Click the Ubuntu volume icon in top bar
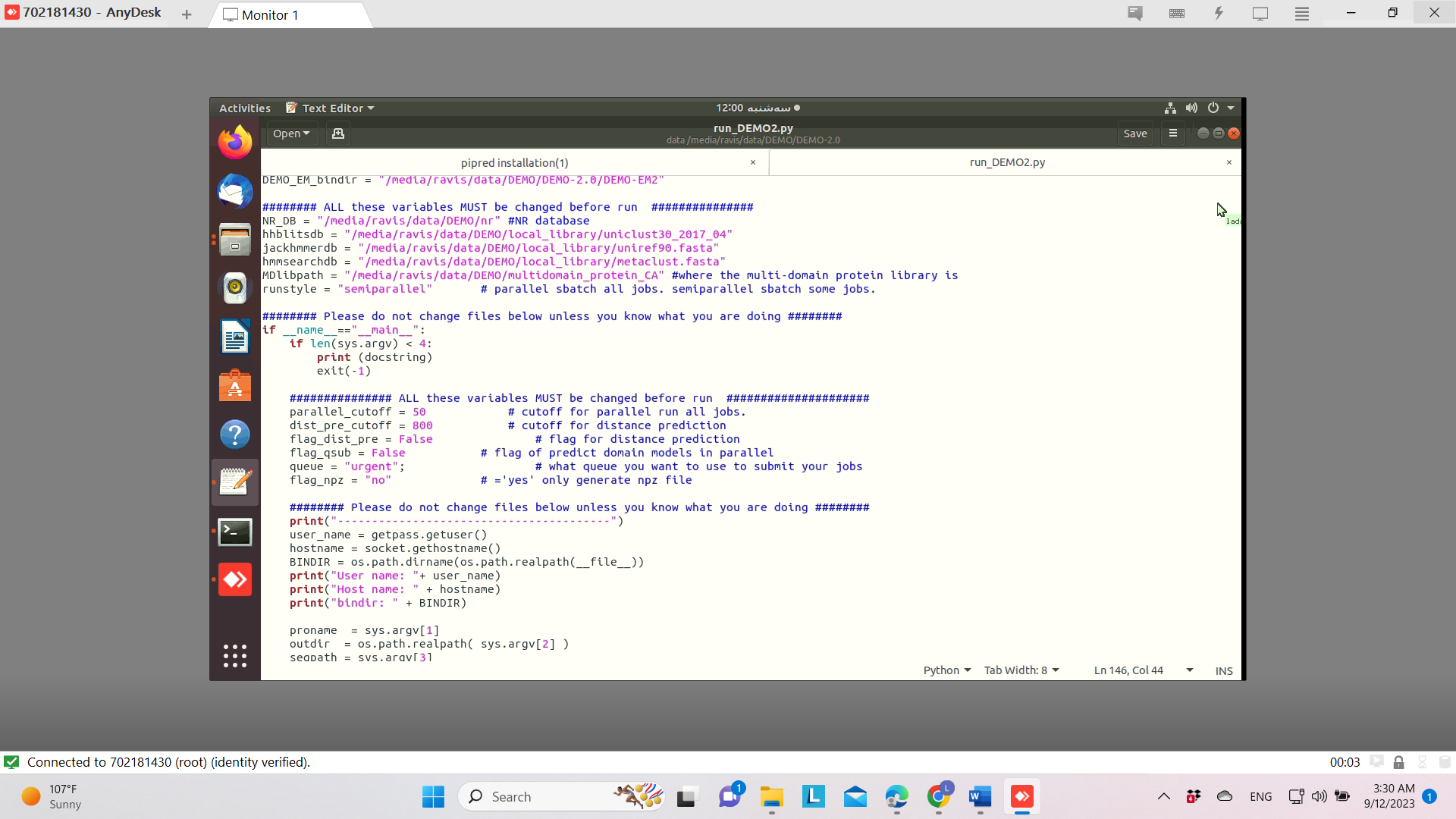 pyautogui.click(x=1191, y=108)
